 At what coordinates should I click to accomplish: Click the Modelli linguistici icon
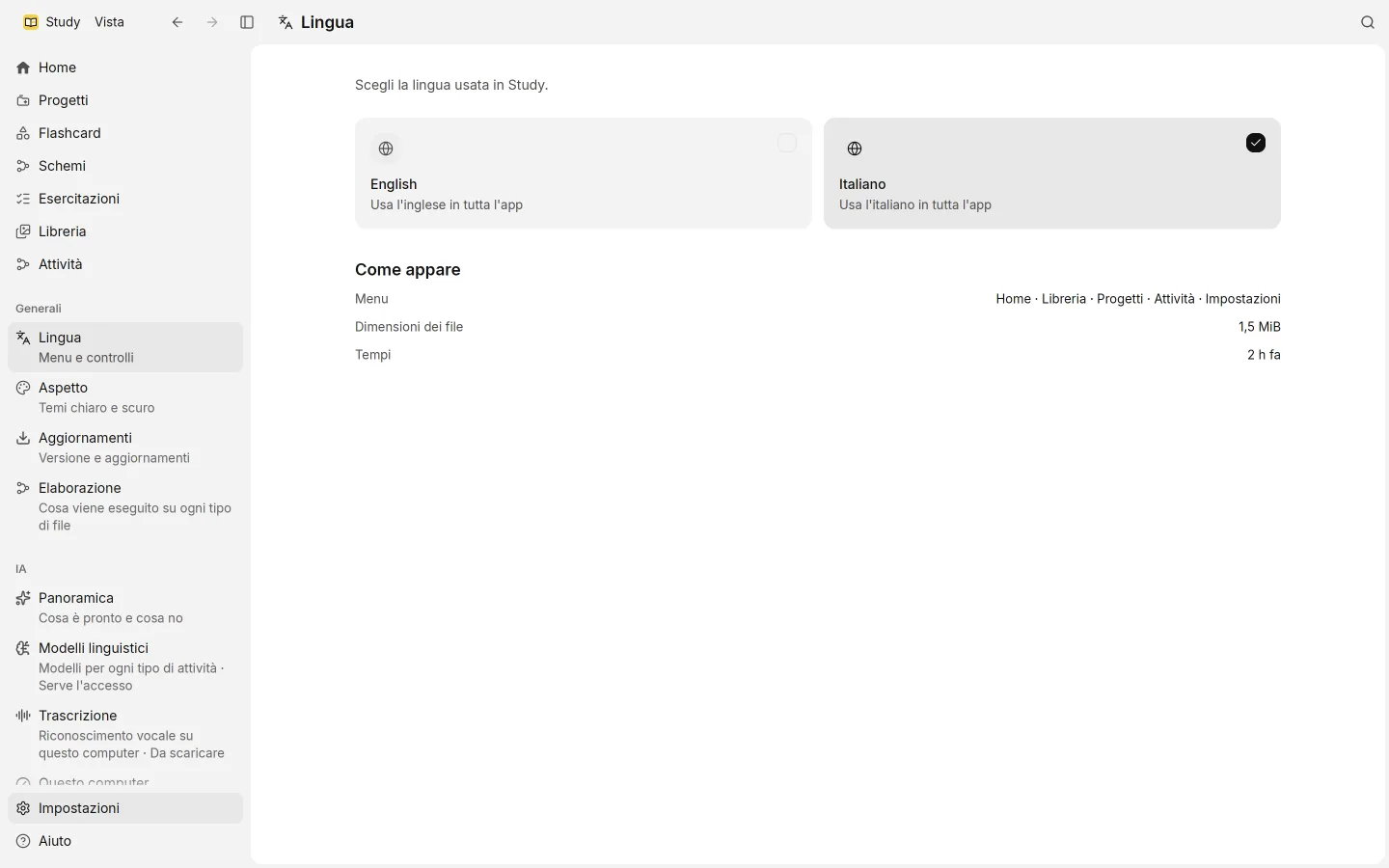pos(23,648)
